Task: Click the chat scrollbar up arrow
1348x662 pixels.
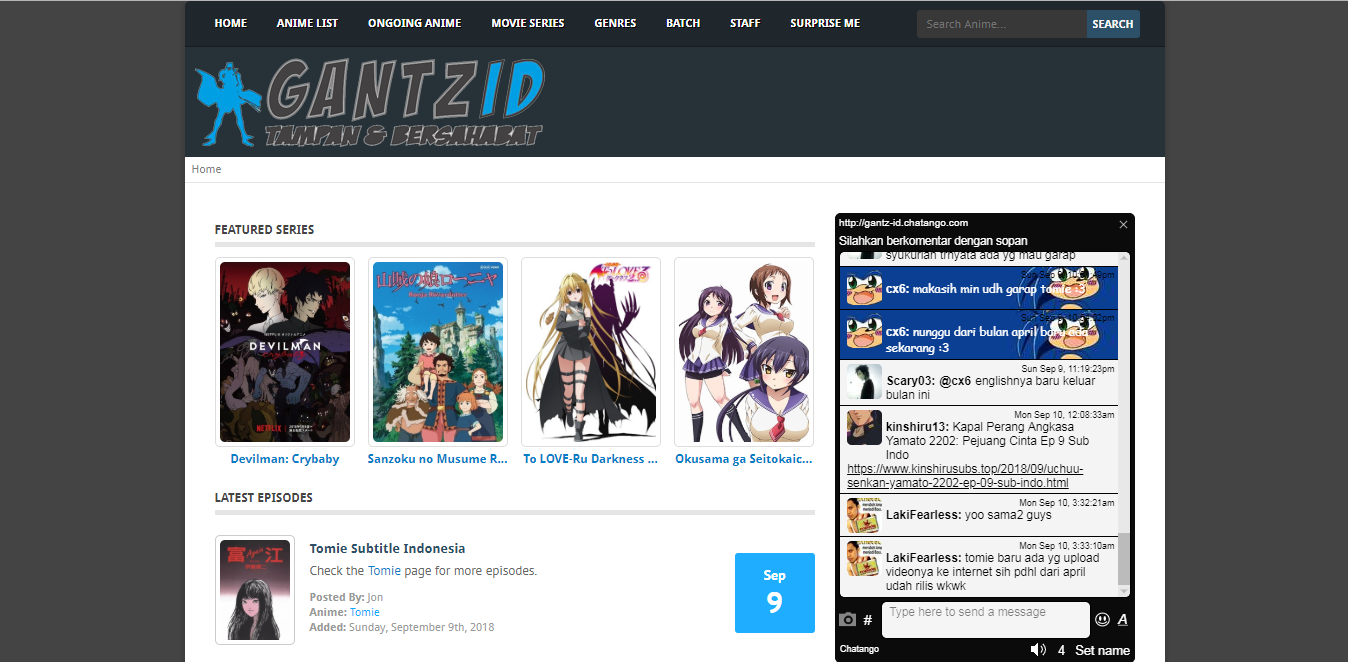Action: (1123, 258)
